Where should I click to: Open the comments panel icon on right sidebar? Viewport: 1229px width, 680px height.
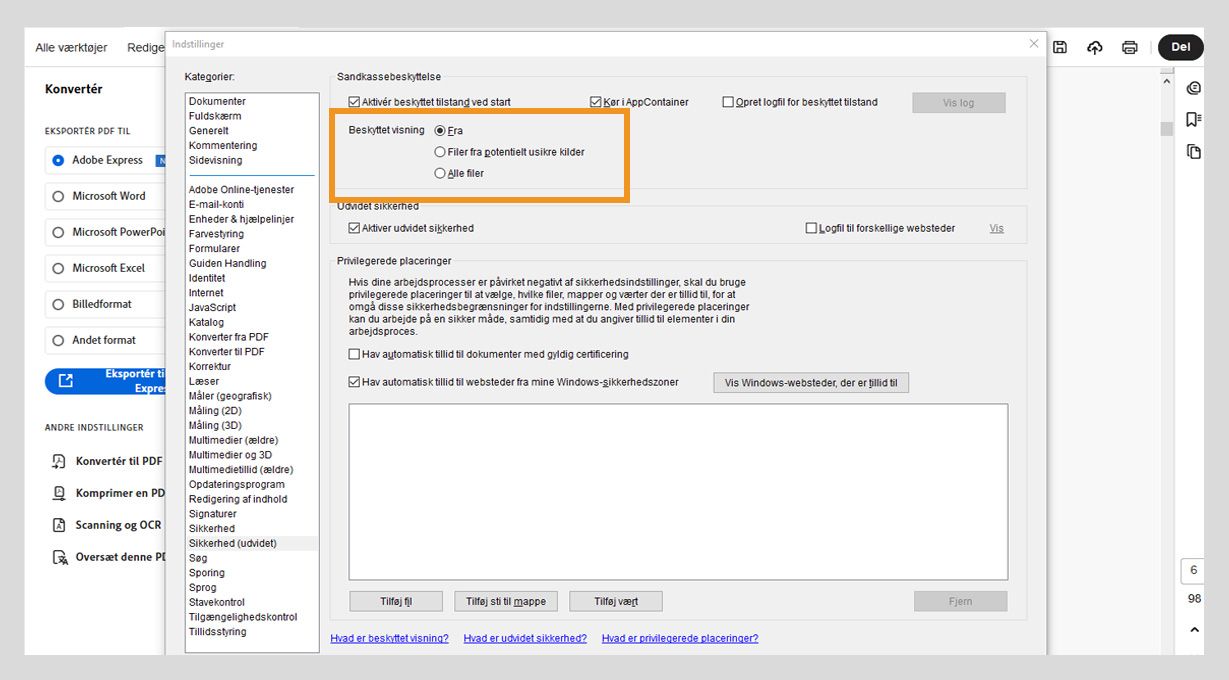click(x=1194, y=87)
